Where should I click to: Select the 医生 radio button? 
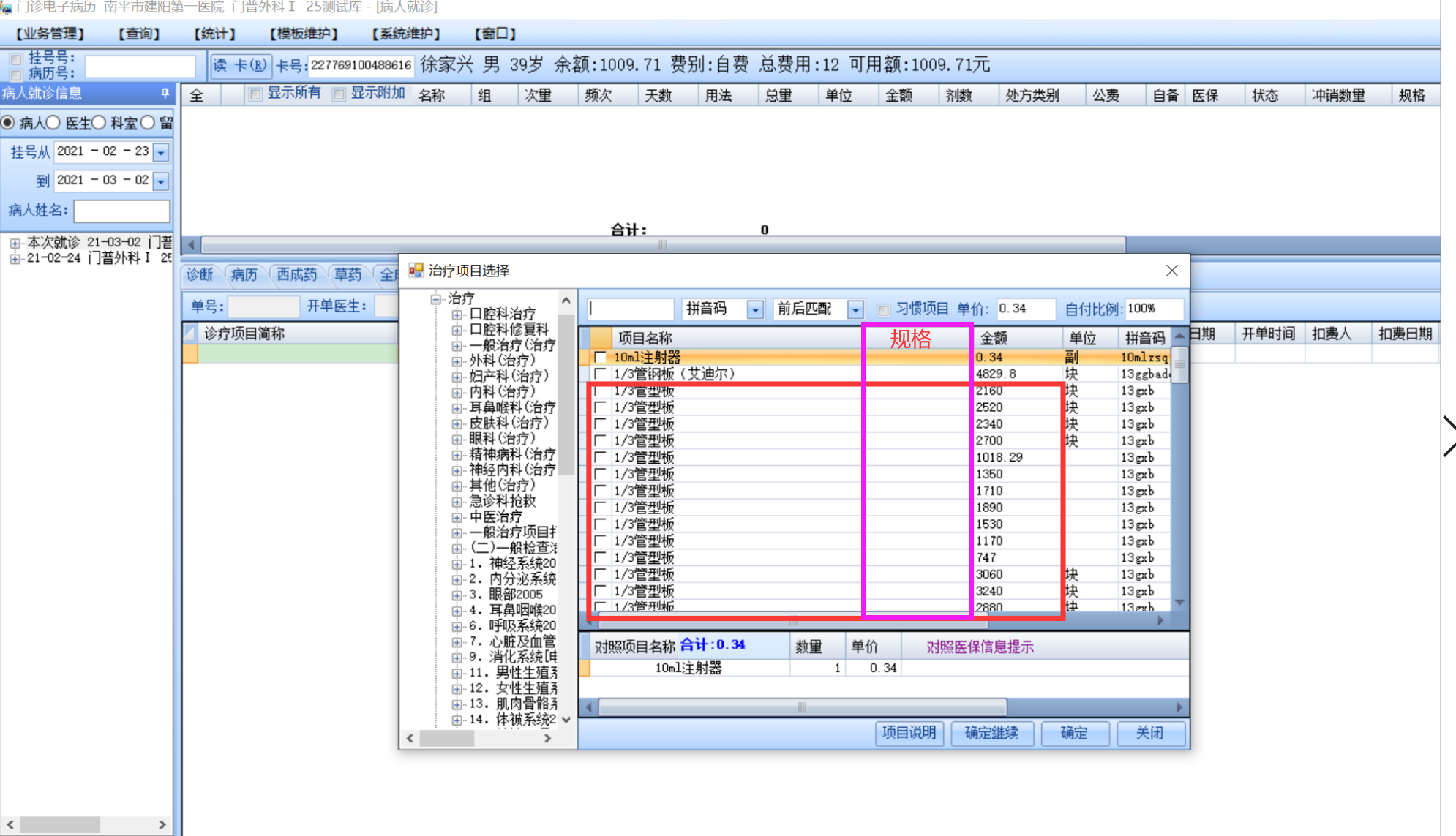54,123
